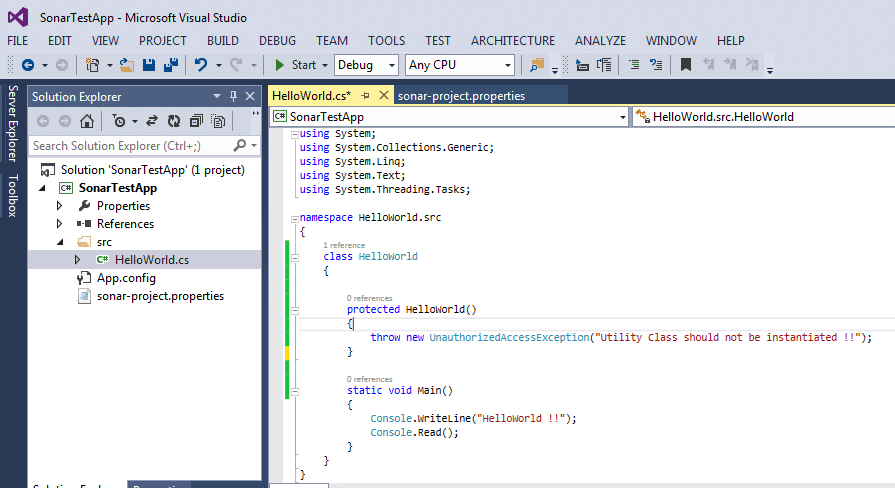Click the search magnifier icon in Solution Explorer
The width and height of the screenshot is (895, 488).
pyautogui.click(x=240, y=146)
